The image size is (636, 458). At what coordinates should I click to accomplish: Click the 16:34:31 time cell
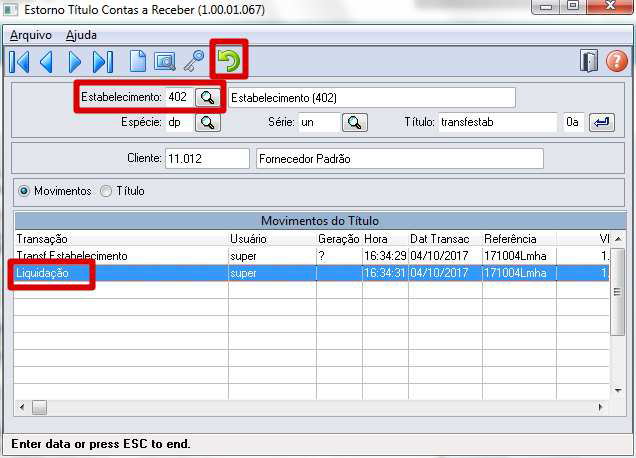[385, 273]
